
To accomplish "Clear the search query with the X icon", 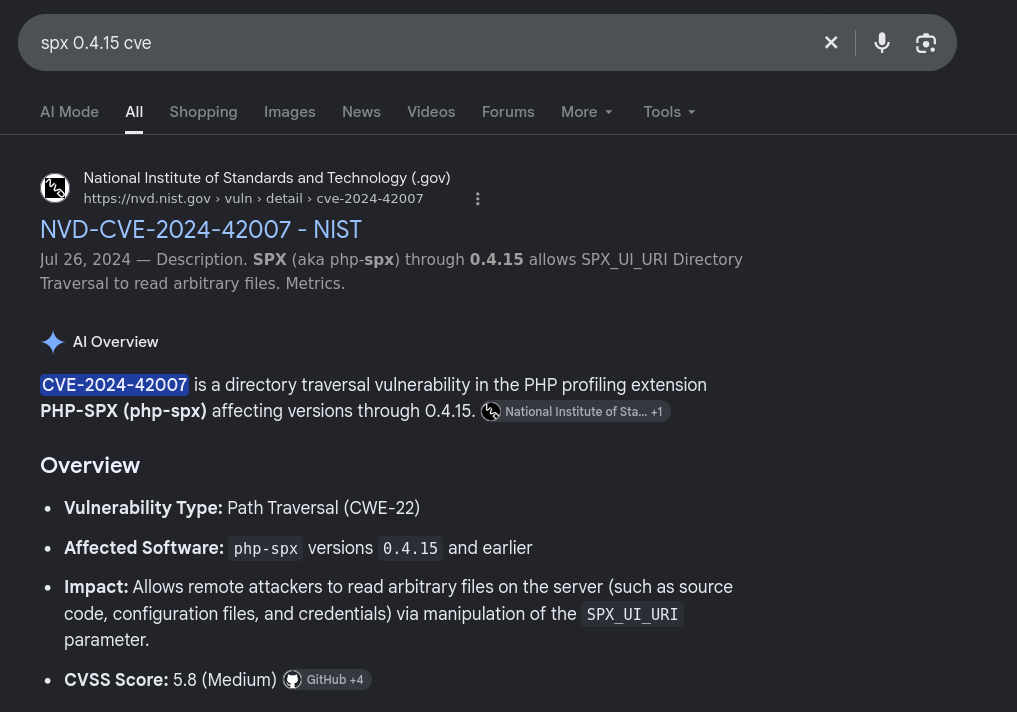I will pyautogui.click(x=831, y=43).
